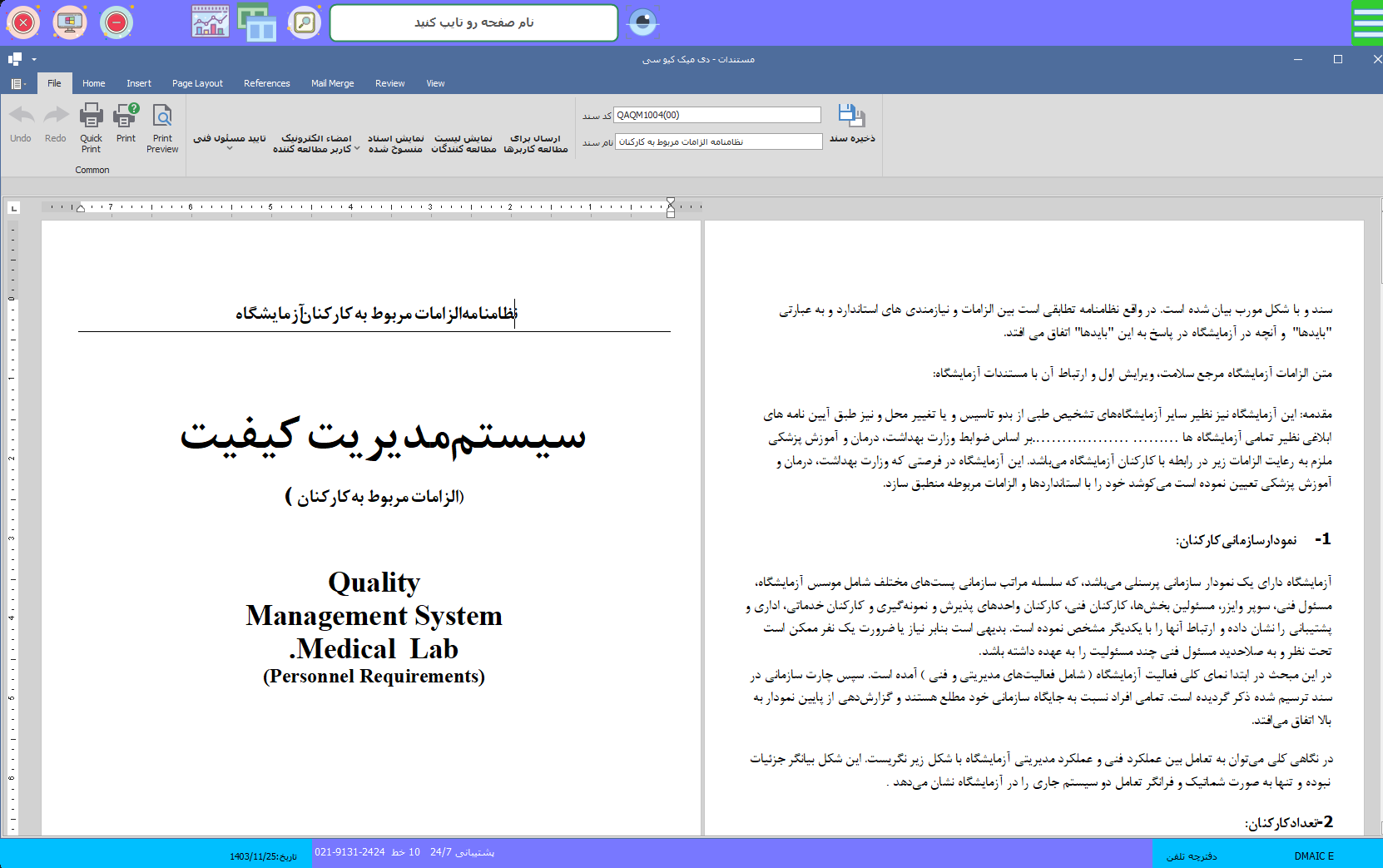This screenshot has width=1383, height=868.
Task: Open the Mail Merge tab
Action: [332, 83]
